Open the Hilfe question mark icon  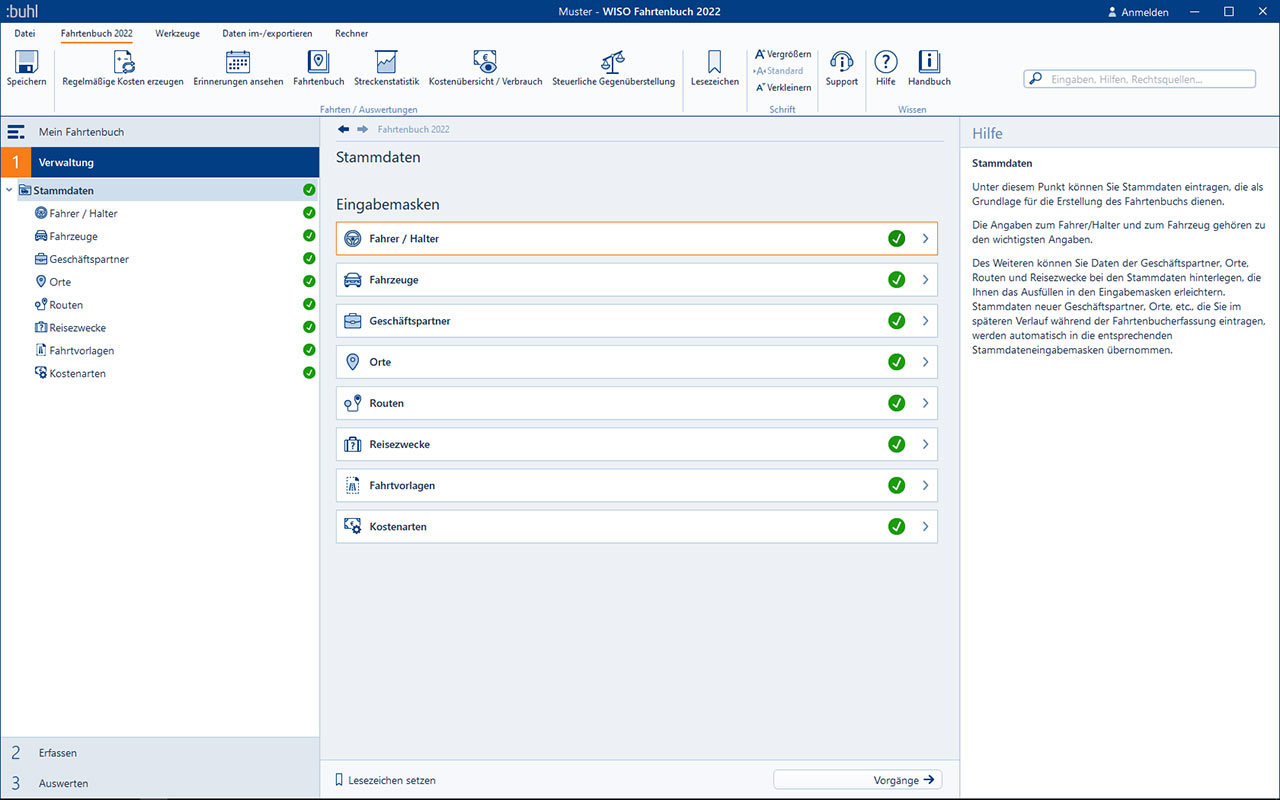point(886,62)
